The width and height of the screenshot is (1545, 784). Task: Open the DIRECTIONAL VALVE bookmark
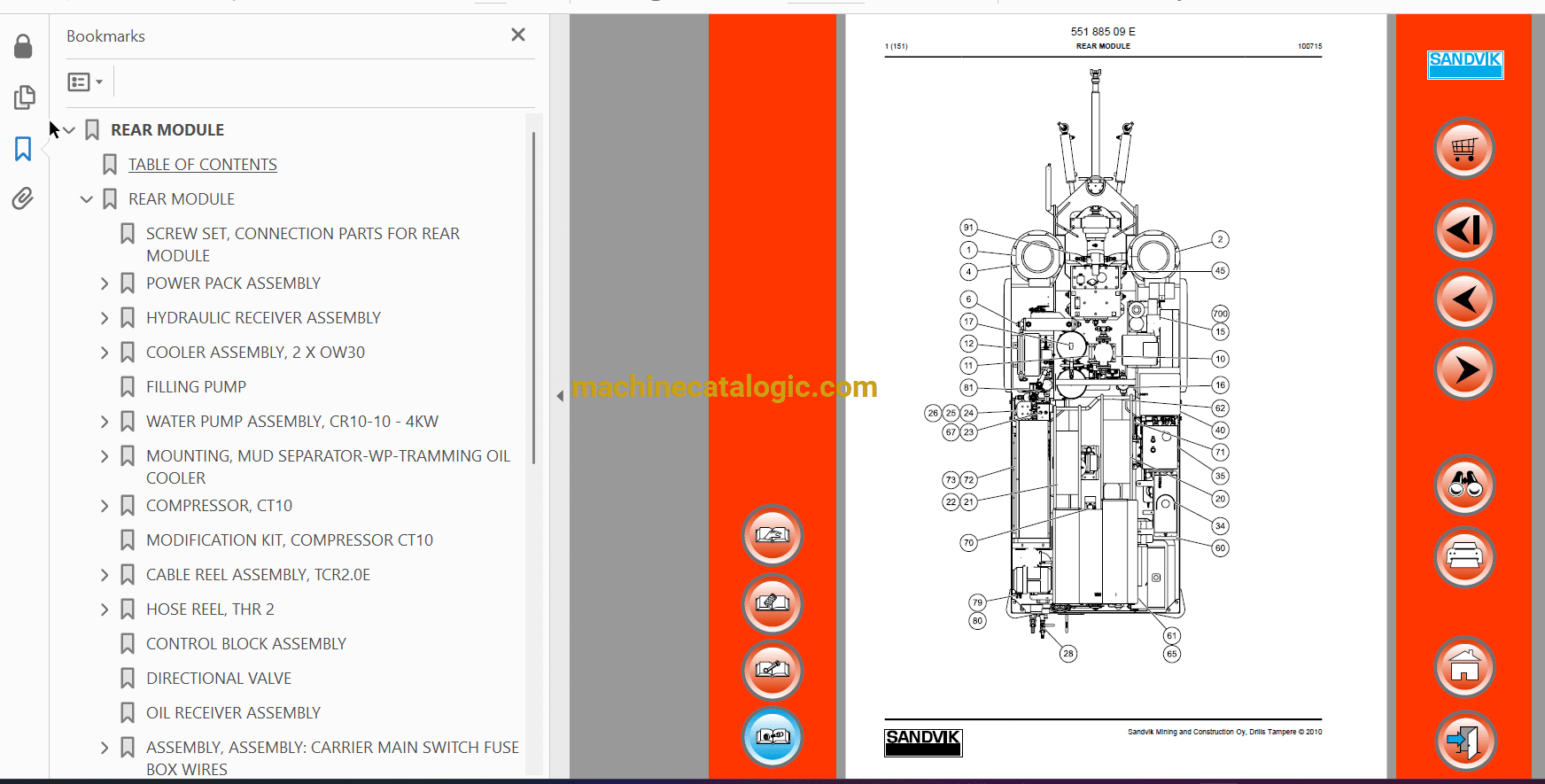click(x=219, y=679)
